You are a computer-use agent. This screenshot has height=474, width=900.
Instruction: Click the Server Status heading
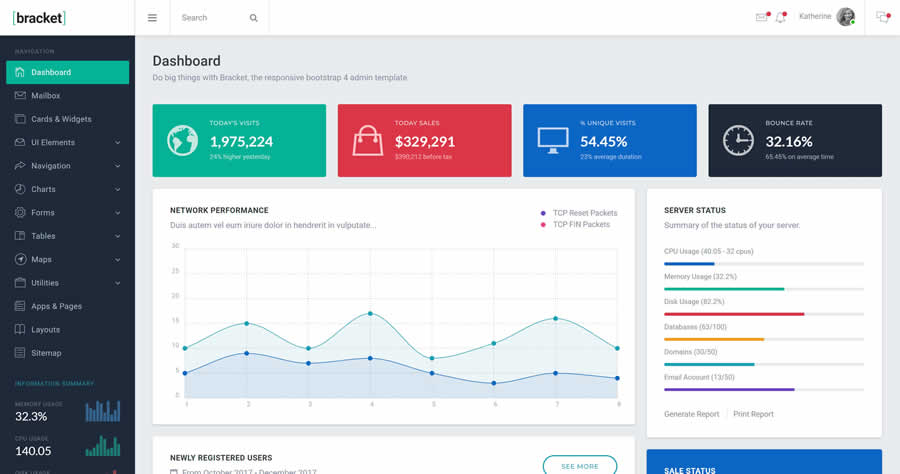point(695,210)
